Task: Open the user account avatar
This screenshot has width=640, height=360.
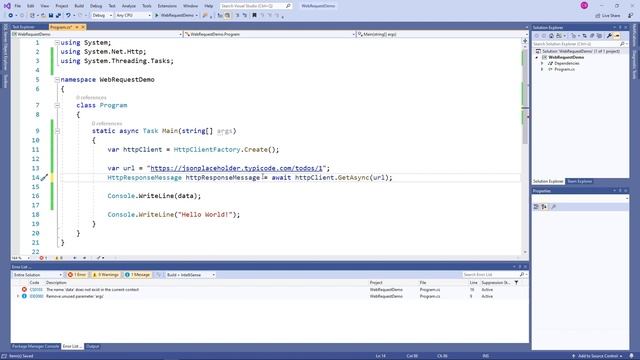Action: click(584, 5)
